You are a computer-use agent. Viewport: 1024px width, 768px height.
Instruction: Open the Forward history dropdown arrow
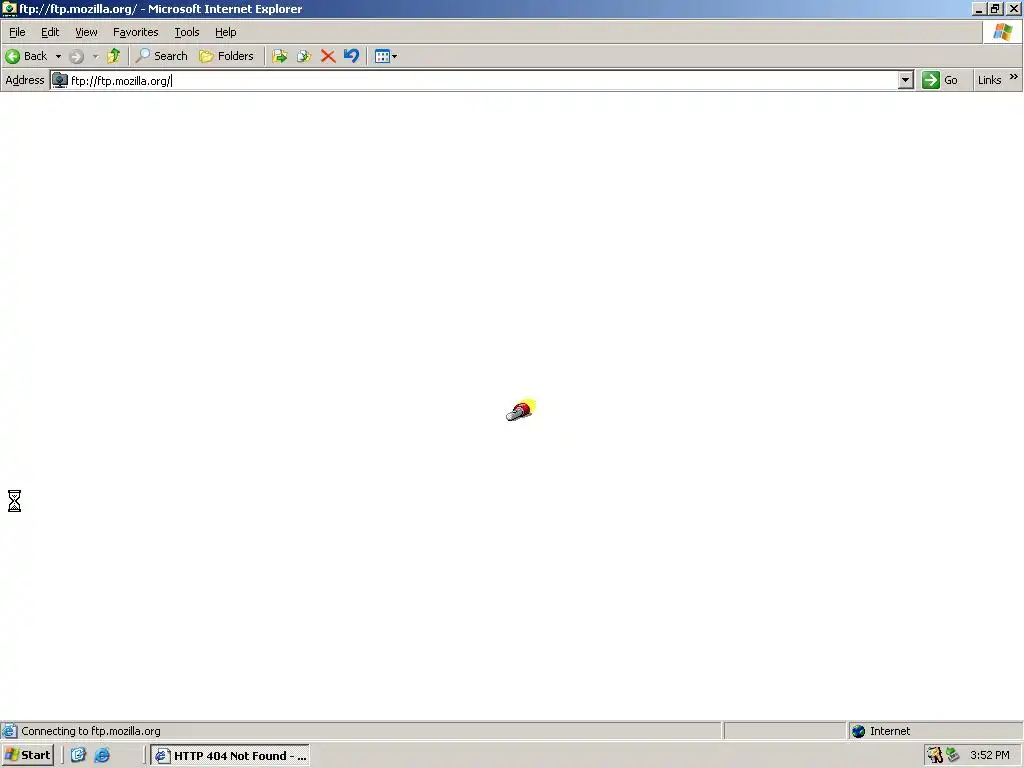pyautogui.click(x=95, y=56)
